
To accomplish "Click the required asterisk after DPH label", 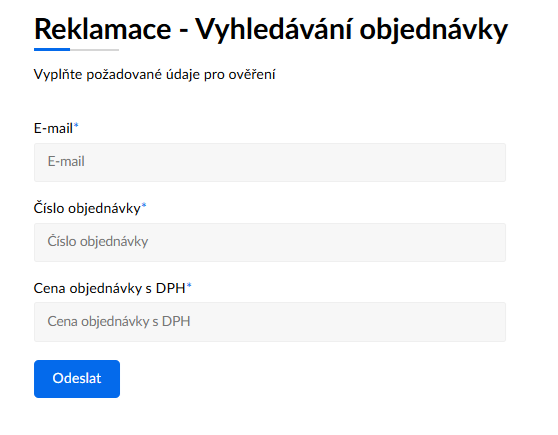I will coord(189,285).
